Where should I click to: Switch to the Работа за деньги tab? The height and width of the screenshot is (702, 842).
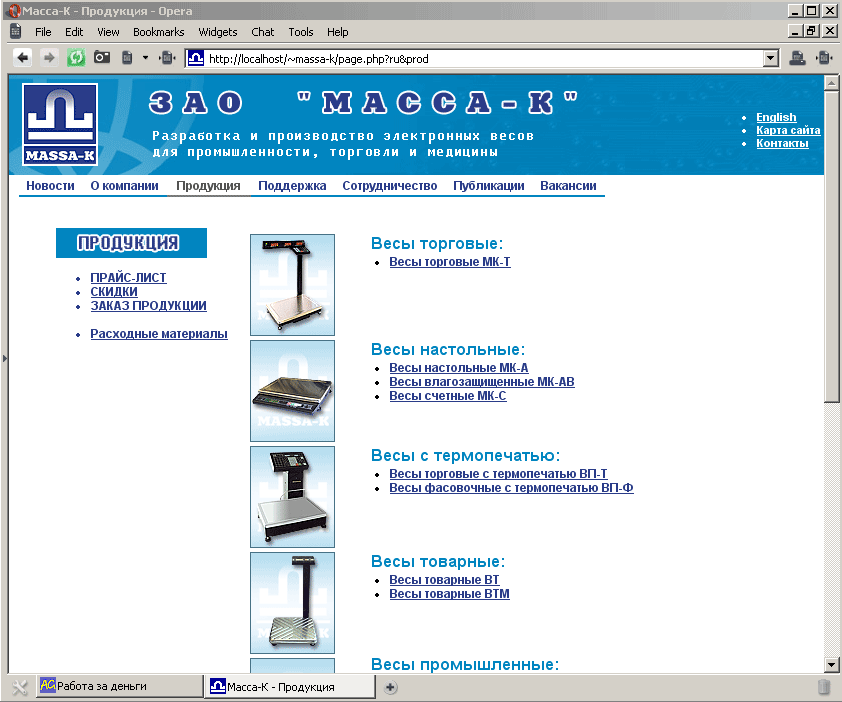click(x=119, y=686)
